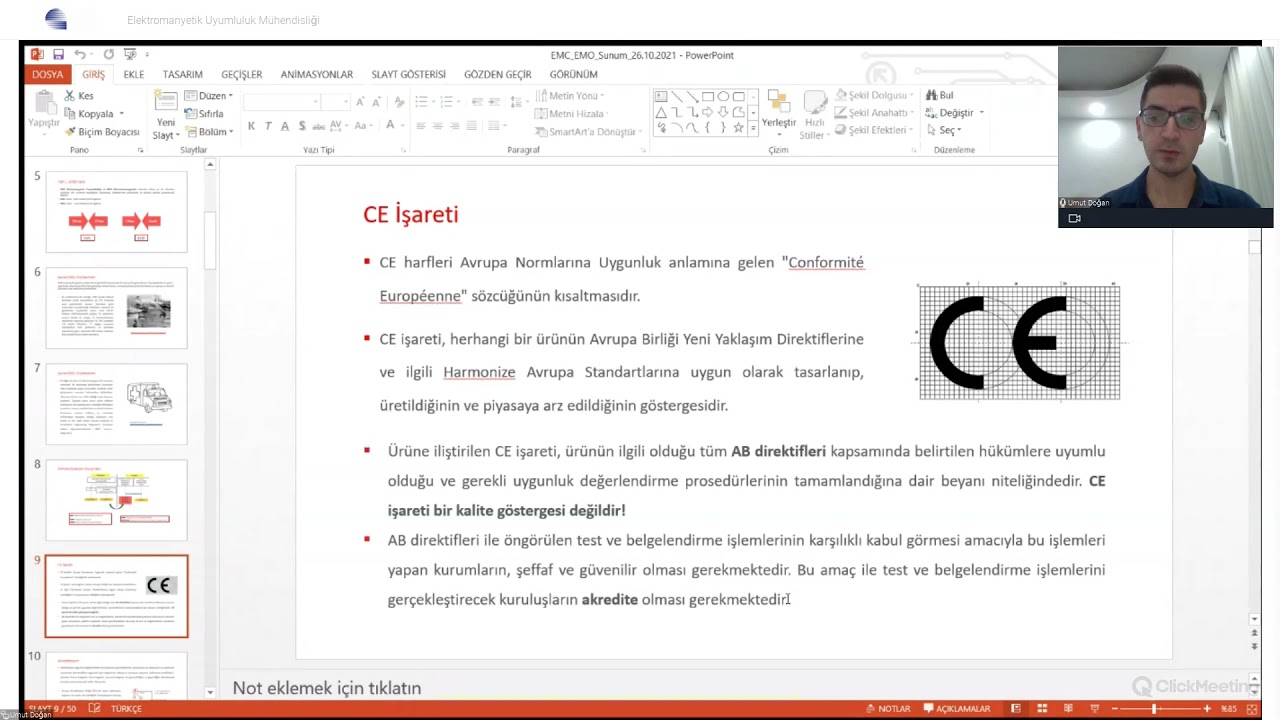Switch to the GEÇİŞLER tab

[x=242, y=74]
